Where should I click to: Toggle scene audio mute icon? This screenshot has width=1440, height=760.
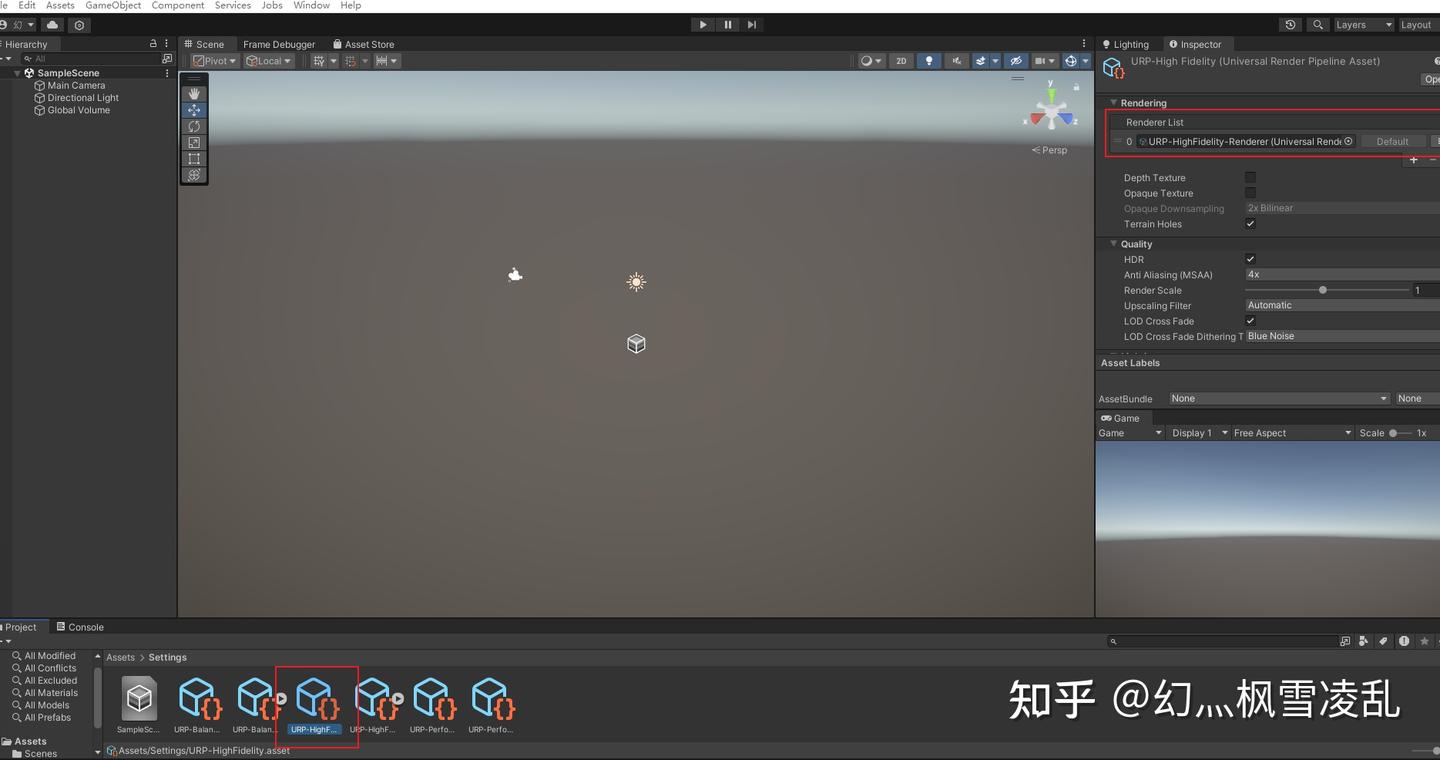coord(956,61)
